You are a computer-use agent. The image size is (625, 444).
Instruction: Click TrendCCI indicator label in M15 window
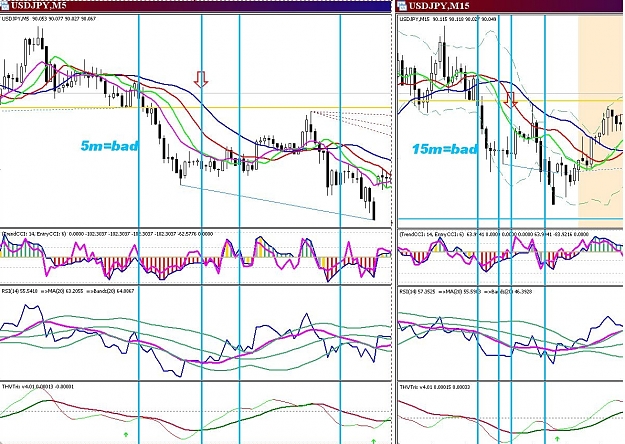pos(494,234)
